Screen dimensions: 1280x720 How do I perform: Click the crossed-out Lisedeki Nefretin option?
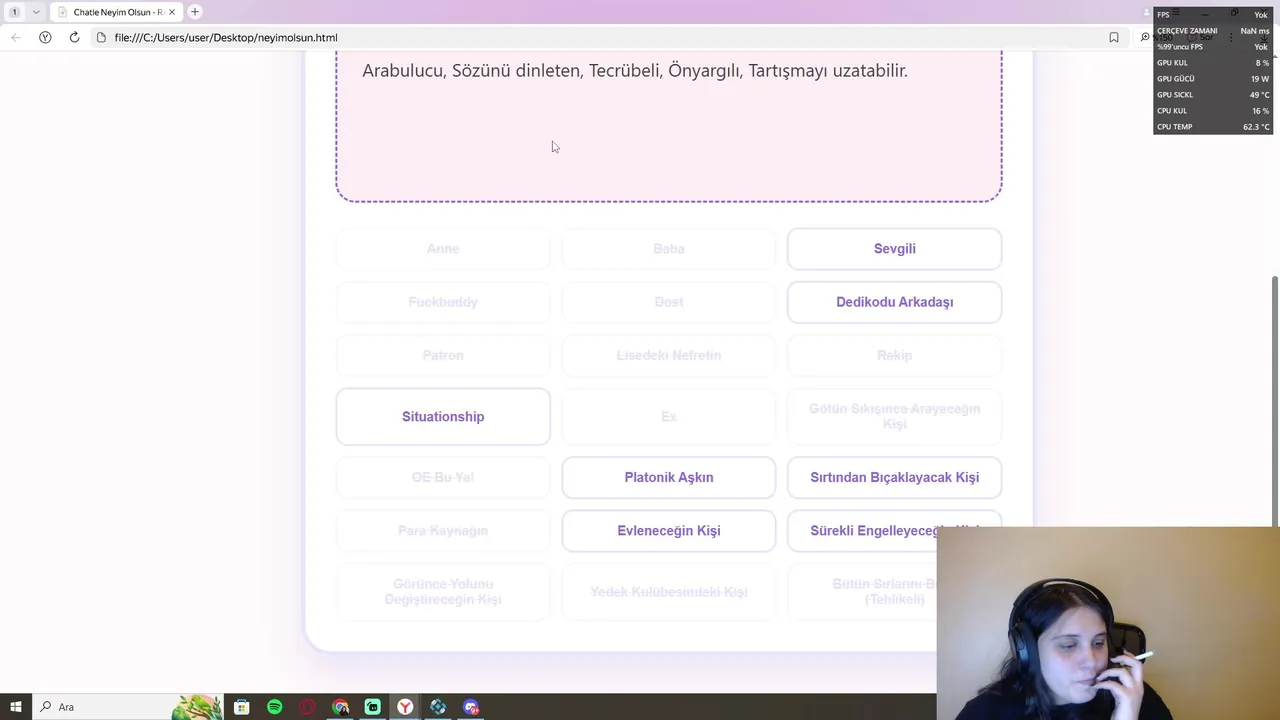pos(669,355)
